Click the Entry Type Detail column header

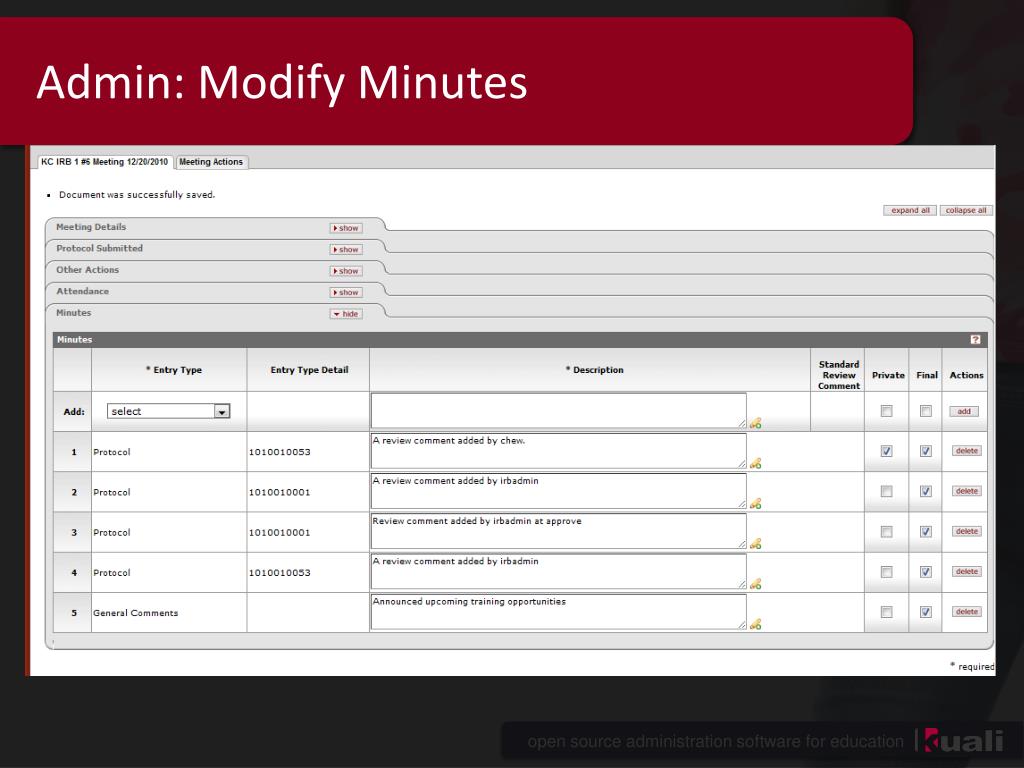(x=310, y=370)
